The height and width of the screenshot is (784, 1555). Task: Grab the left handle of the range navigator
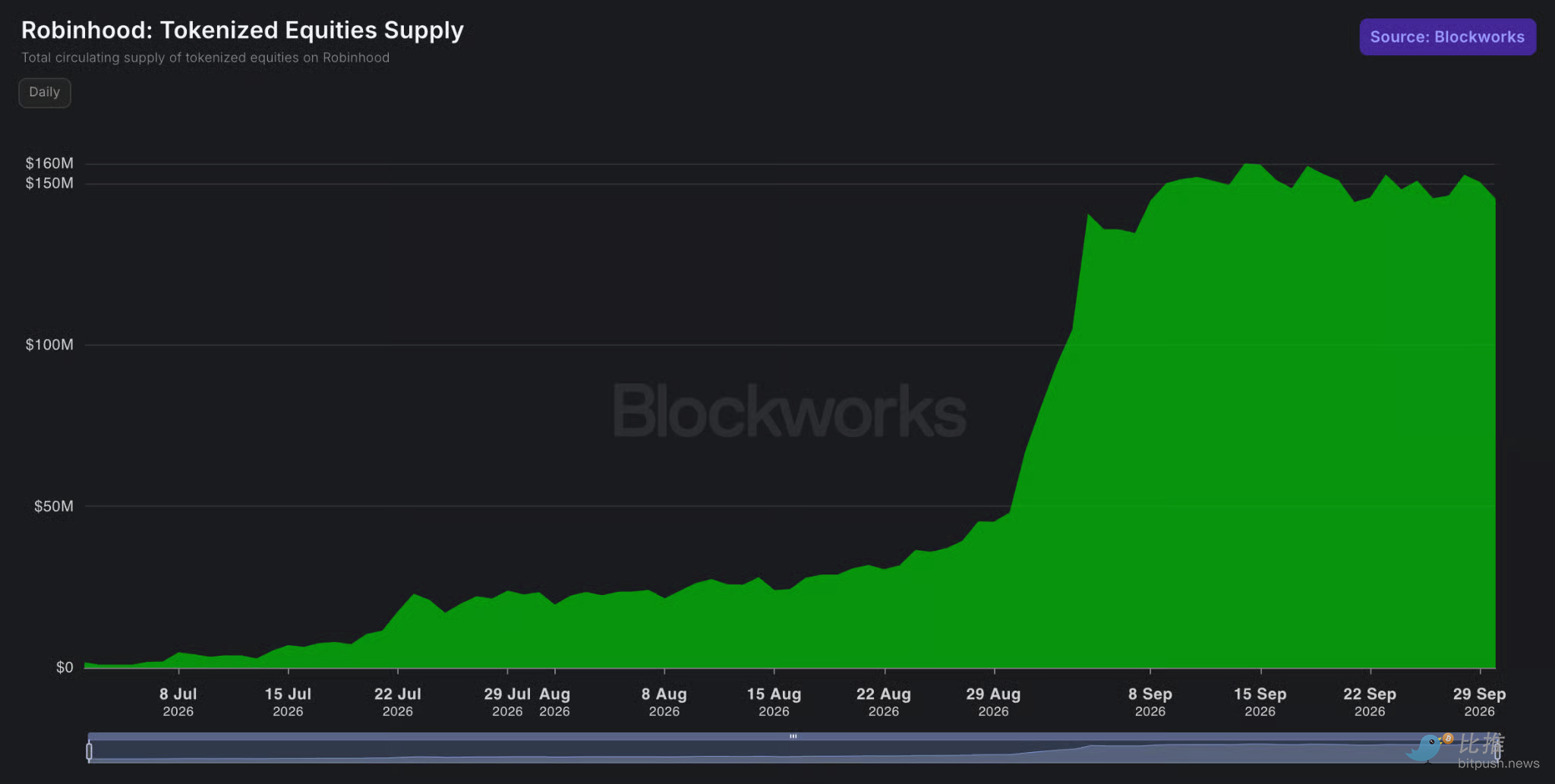coord(90,751)
